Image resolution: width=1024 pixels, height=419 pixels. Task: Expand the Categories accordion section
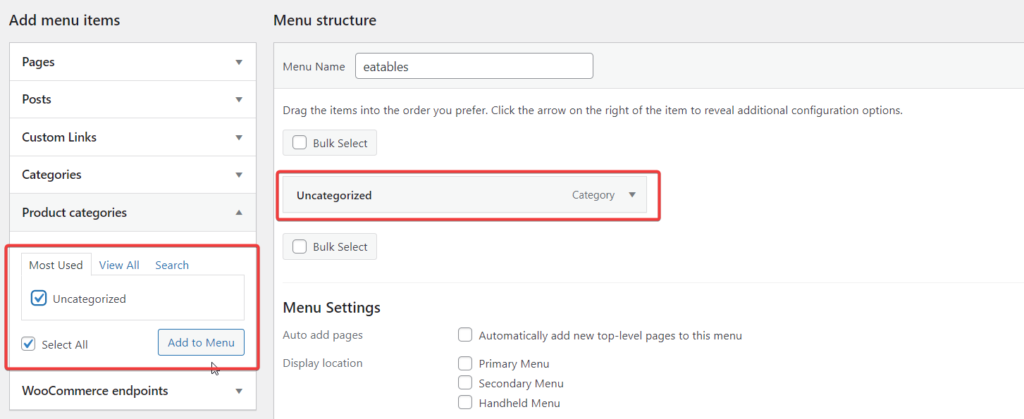point(238,175)
